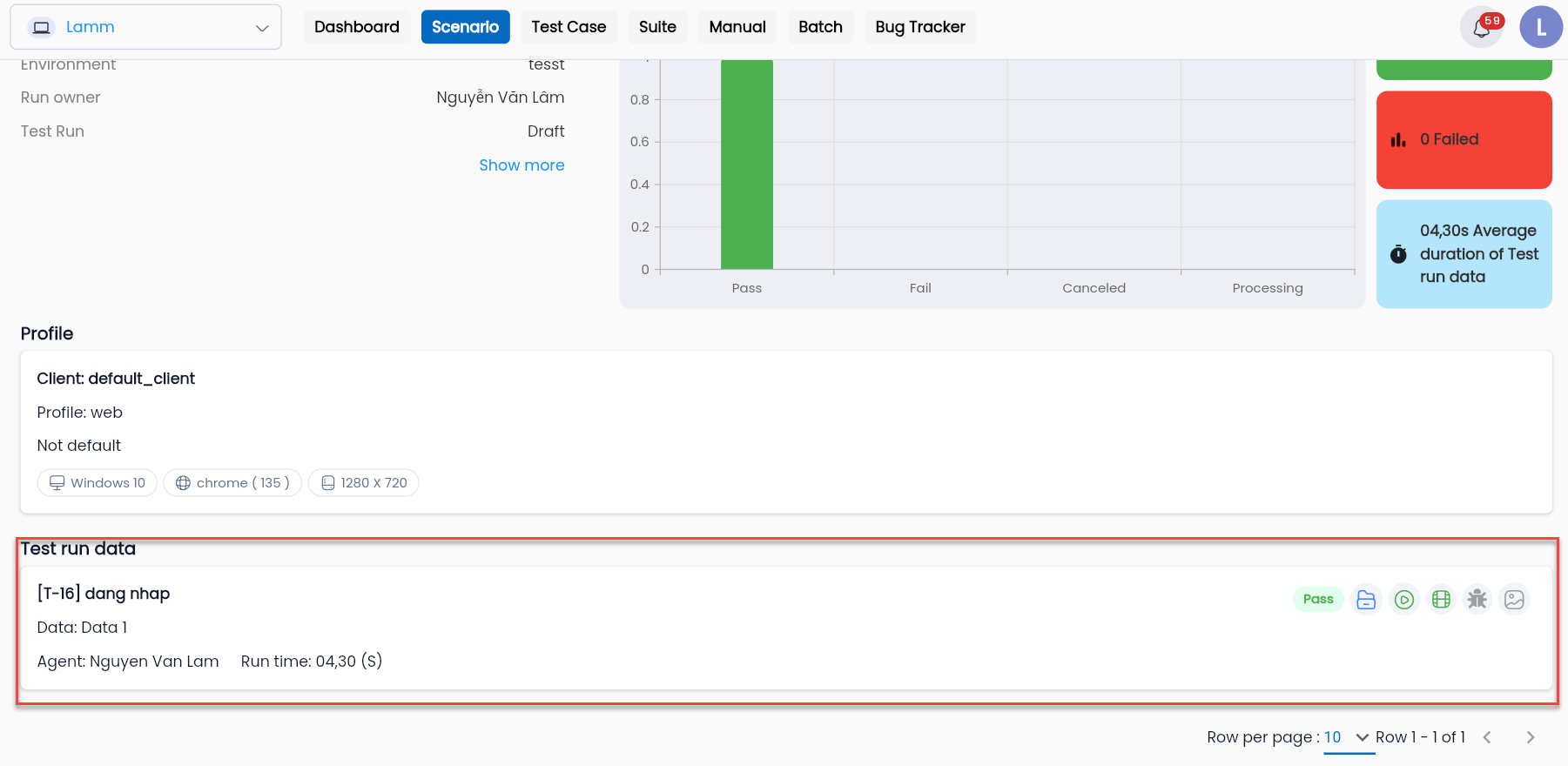1568x766 pixels.
Task: Click the chrome ( 135 ) tag
Action: pos(232,483)
